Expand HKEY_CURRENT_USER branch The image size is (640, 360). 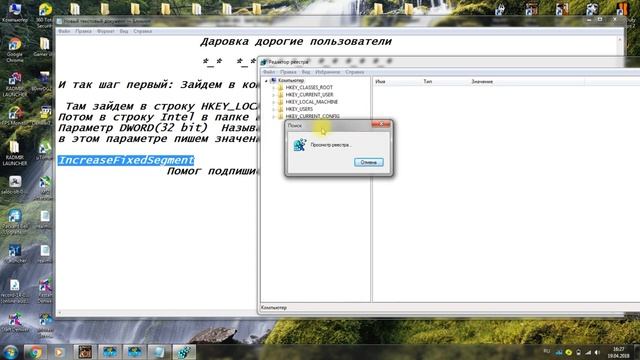273,95
